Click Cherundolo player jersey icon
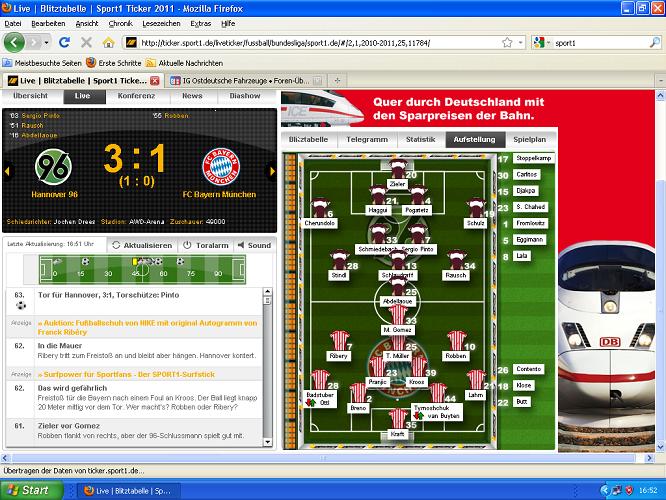This screenshot has height=500, width=666. (x=319, y=208)
